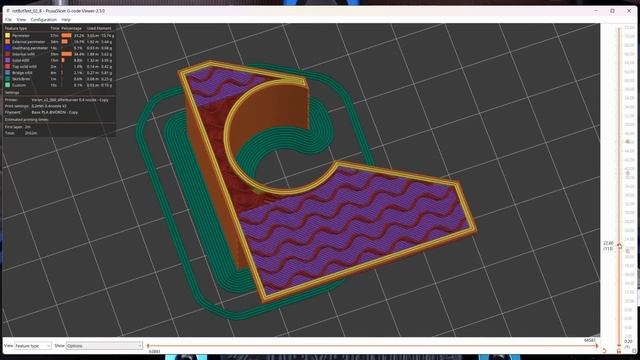This screenshot has height=360, width=640.
Task: Toggle Top solid infill feature visibility
Action: (x=59, y=66)
